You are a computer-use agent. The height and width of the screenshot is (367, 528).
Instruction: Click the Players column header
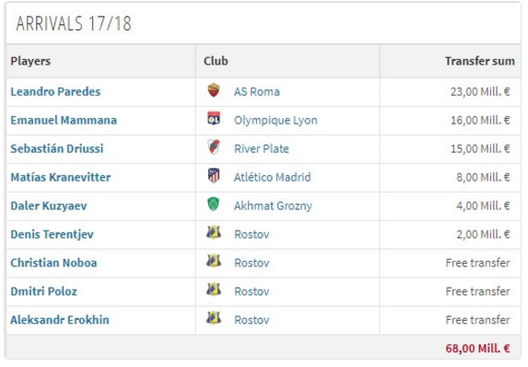pyautogui.click(x=31, y=61)
